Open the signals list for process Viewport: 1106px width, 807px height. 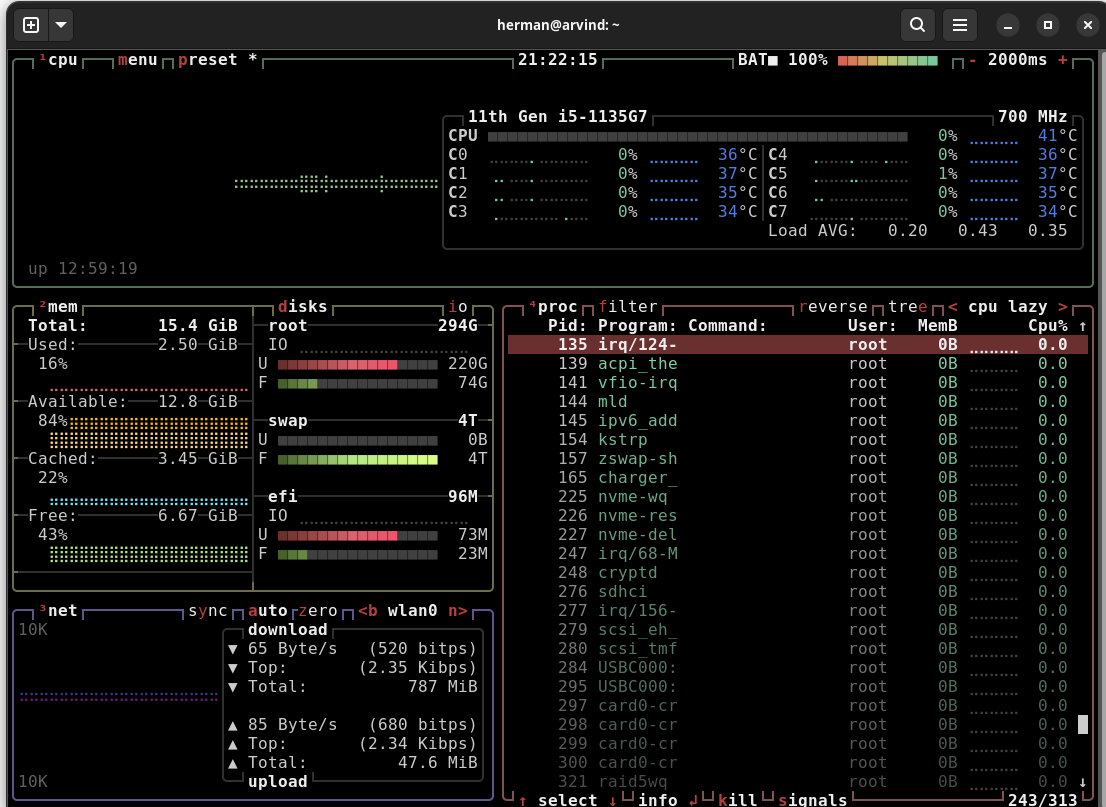813,800
